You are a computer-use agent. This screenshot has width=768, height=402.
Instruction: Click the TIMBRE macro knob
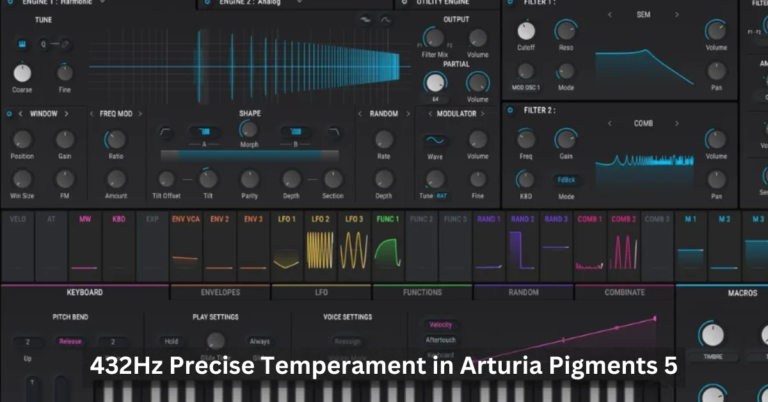point(713,335)
